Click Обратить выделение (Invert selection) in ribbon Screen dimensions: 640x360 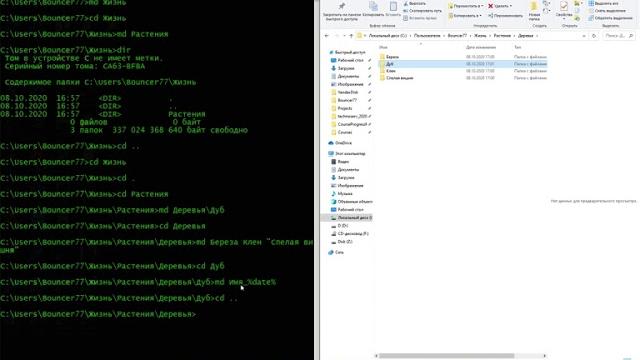click(x=611, y=18)
